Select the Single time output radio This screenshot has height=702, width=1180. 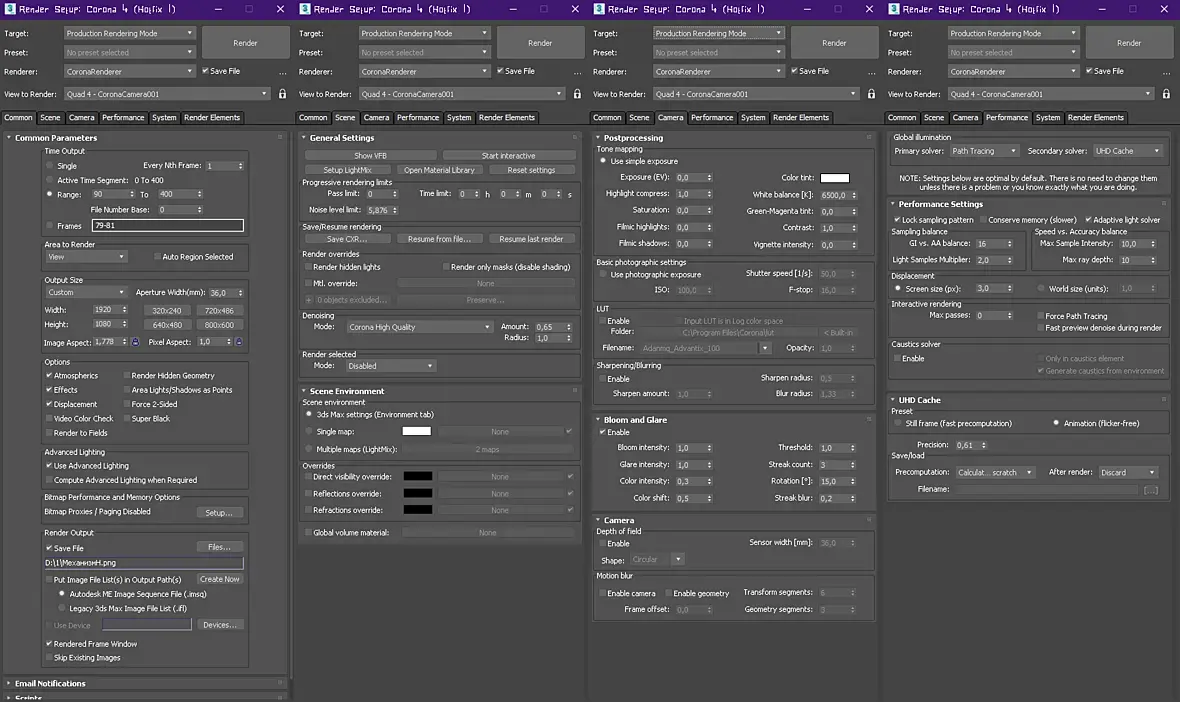50,166
